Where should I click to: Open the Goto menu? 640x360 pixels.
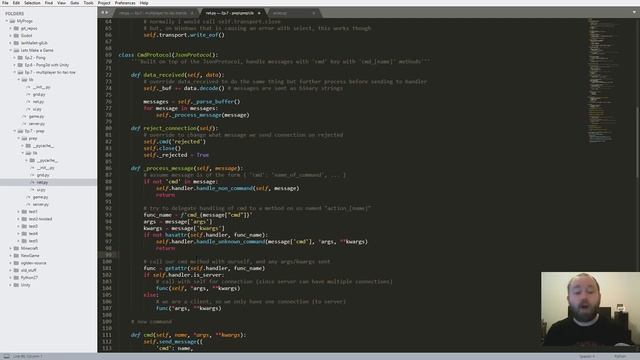[75, 3]
